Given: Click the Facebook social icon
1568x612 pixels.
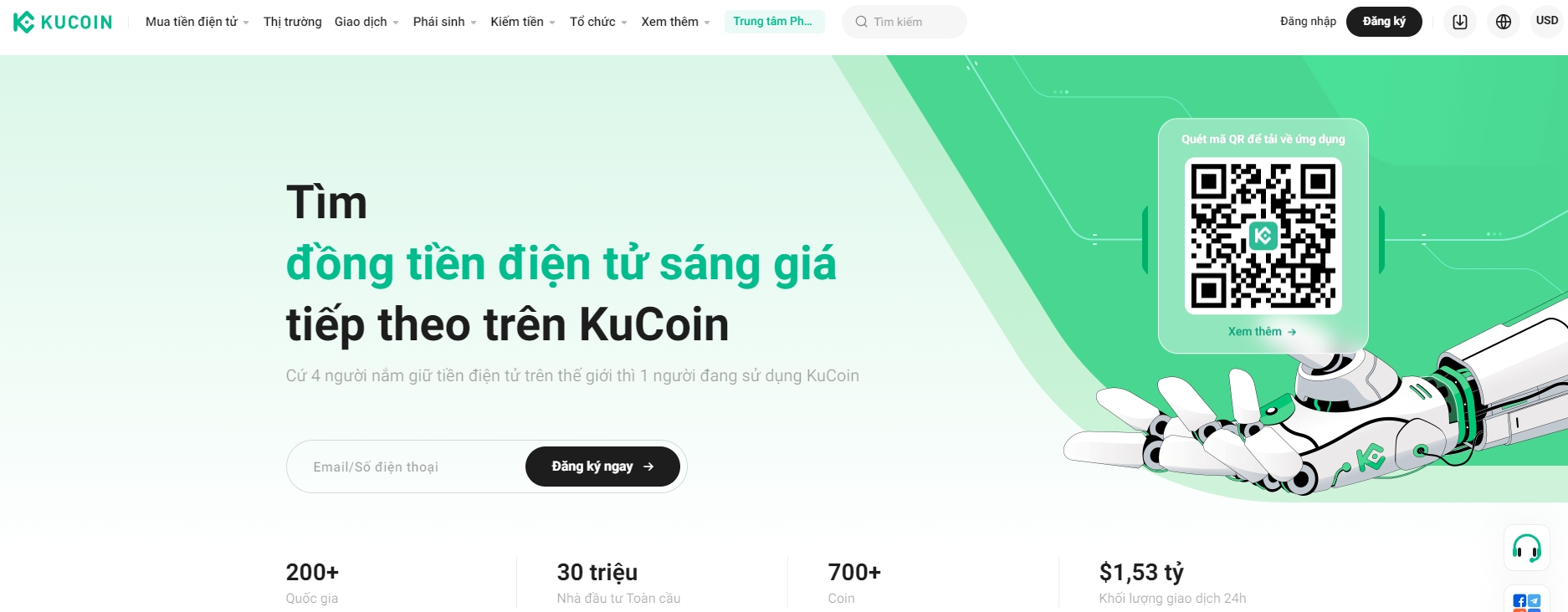Looking at the screenshot, I should [1519, 601].
